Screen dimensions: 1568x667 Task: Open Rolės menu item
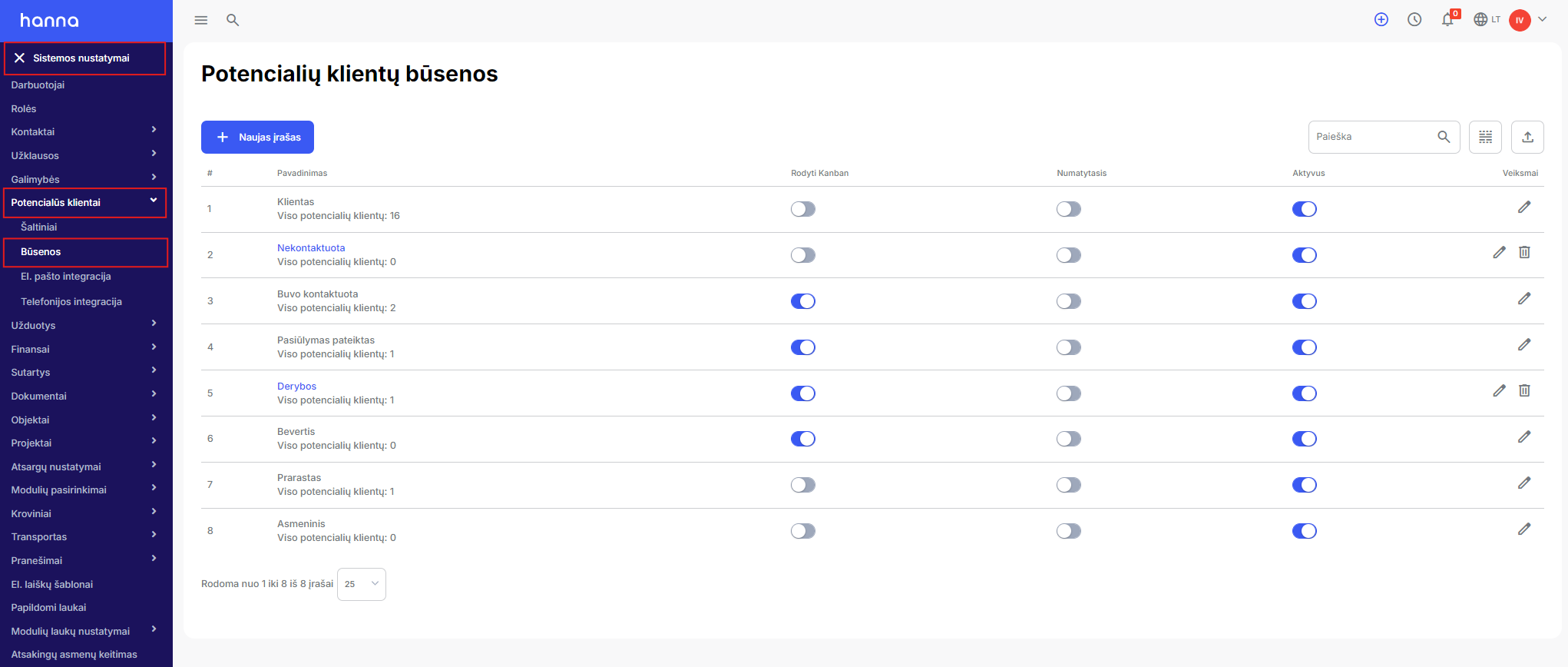click(x=24, y=109)
